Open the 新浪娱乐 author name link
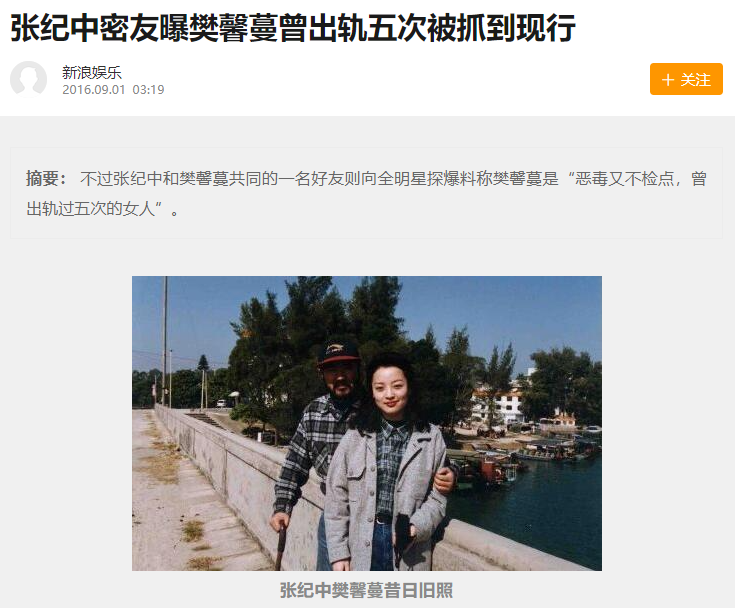The height and width of the screenshot is (608, 735). 92,73
